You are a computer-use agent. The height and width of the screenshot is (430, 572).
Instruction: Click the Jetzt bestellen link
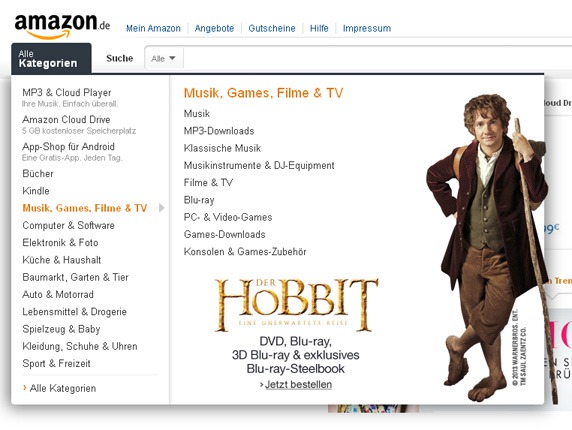click(x=296, y=384)
